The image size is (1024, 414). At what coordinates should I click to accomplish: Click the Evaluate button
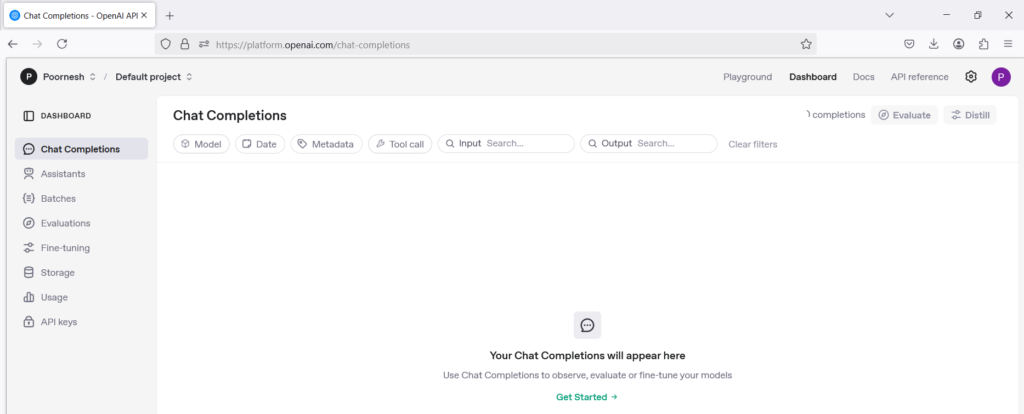click(x=904, y=115)
